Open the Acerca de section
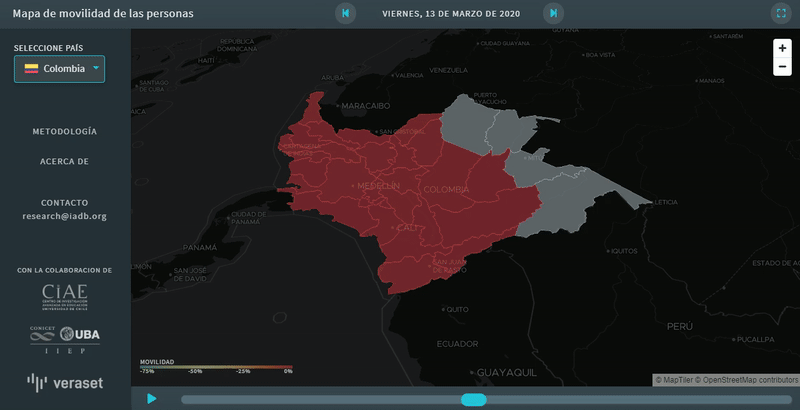800x410 pixels. coord(65,161)
